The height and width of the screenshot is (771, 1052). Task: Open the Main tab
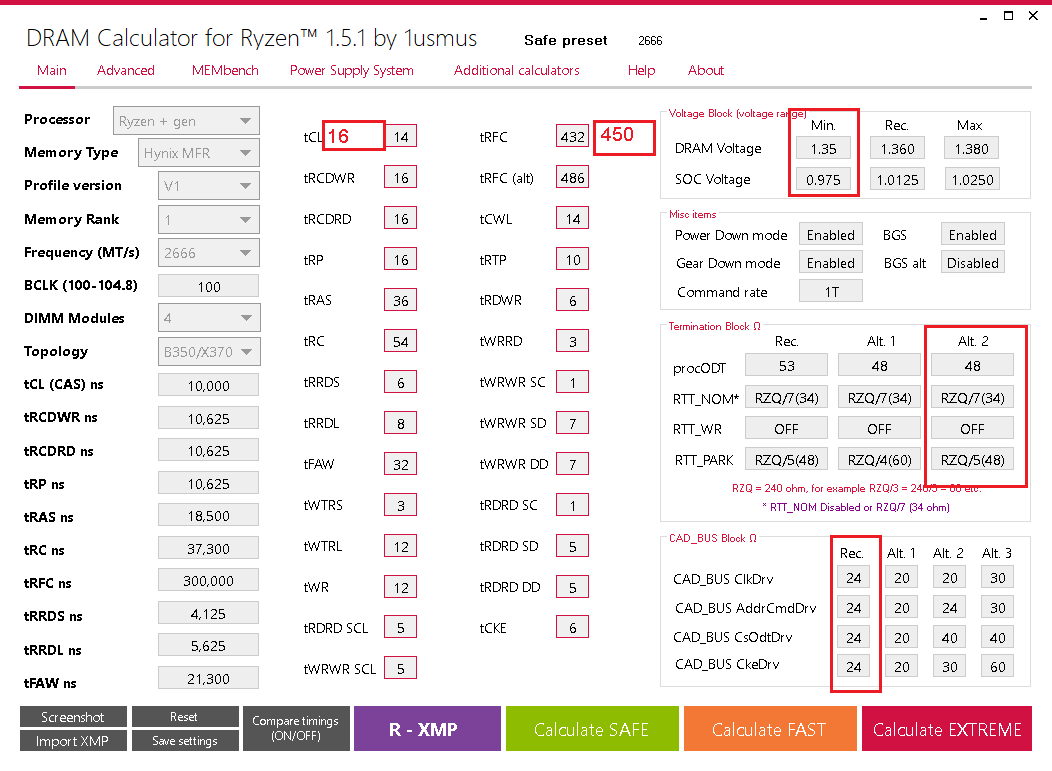[x=52, y=70]
